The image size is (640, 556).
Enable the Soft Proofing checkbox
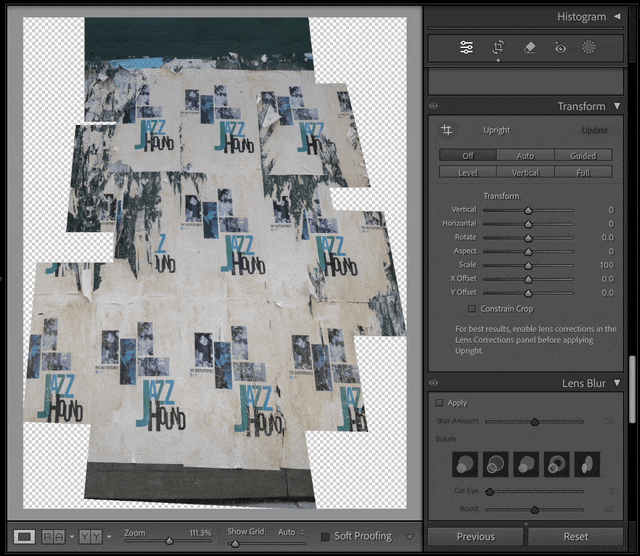[x=325, y=536]
